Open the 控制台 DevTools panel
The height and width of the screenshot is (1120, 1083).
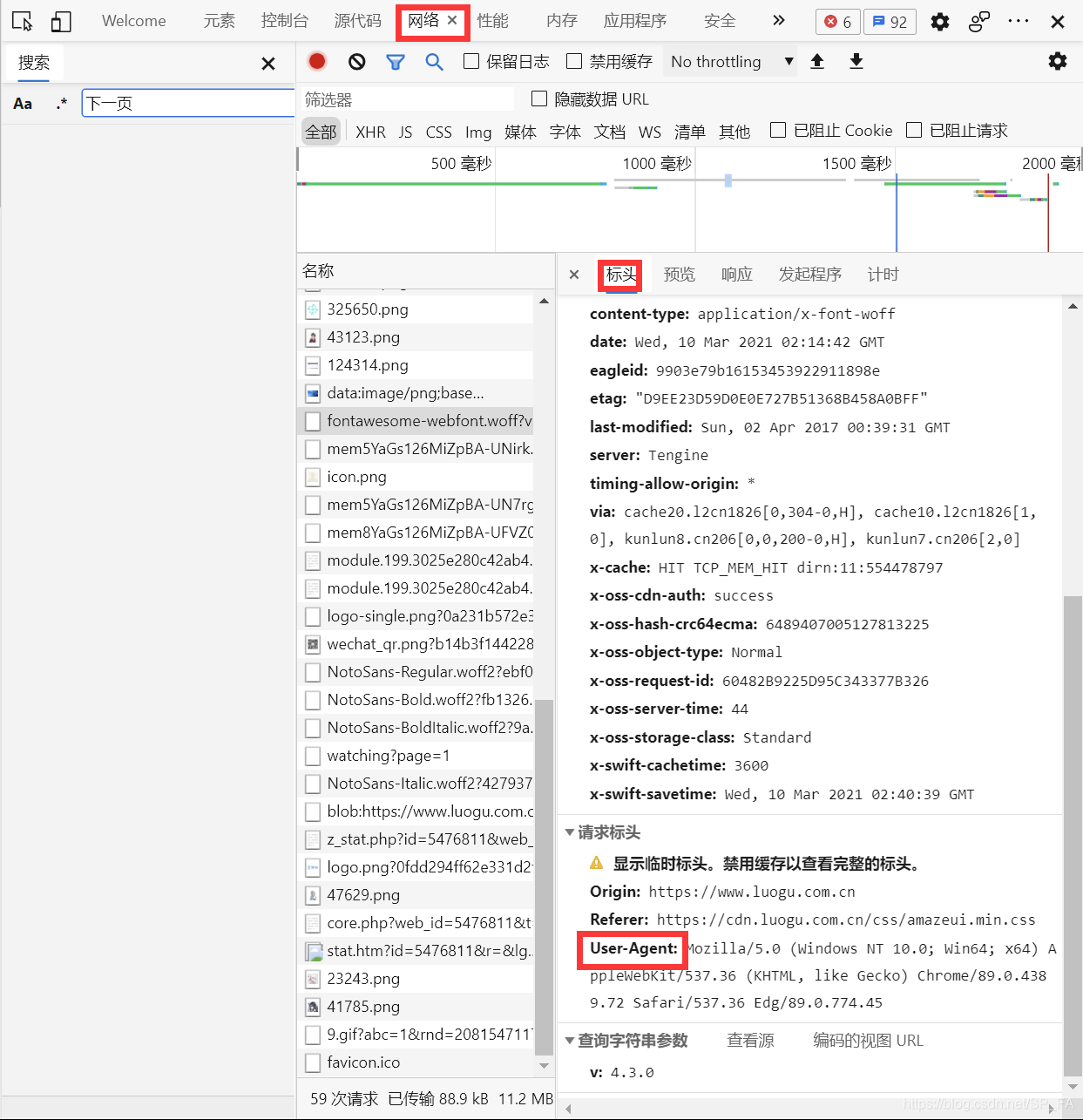tap(285, 20)
